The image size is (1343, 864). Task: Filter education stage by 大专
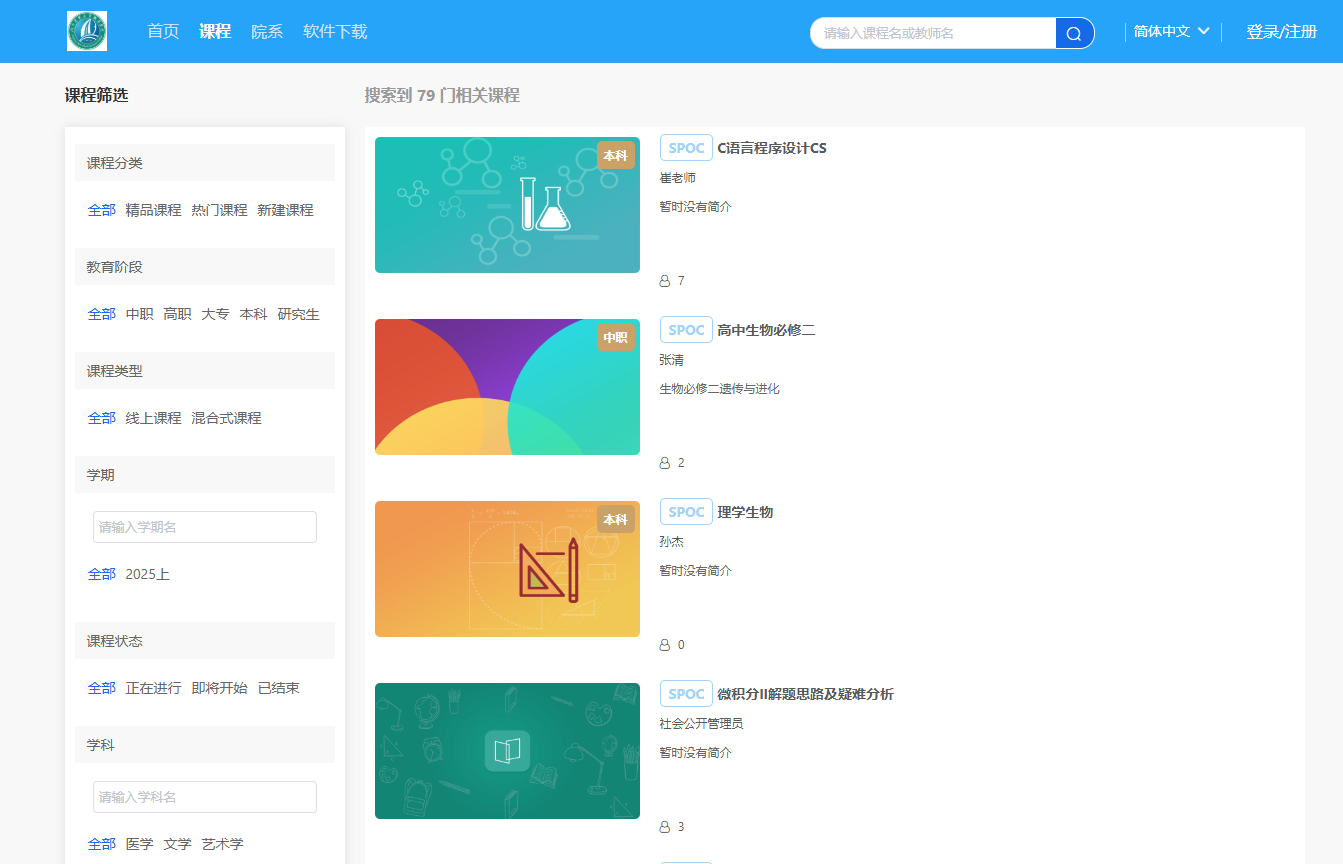[216, 314]
